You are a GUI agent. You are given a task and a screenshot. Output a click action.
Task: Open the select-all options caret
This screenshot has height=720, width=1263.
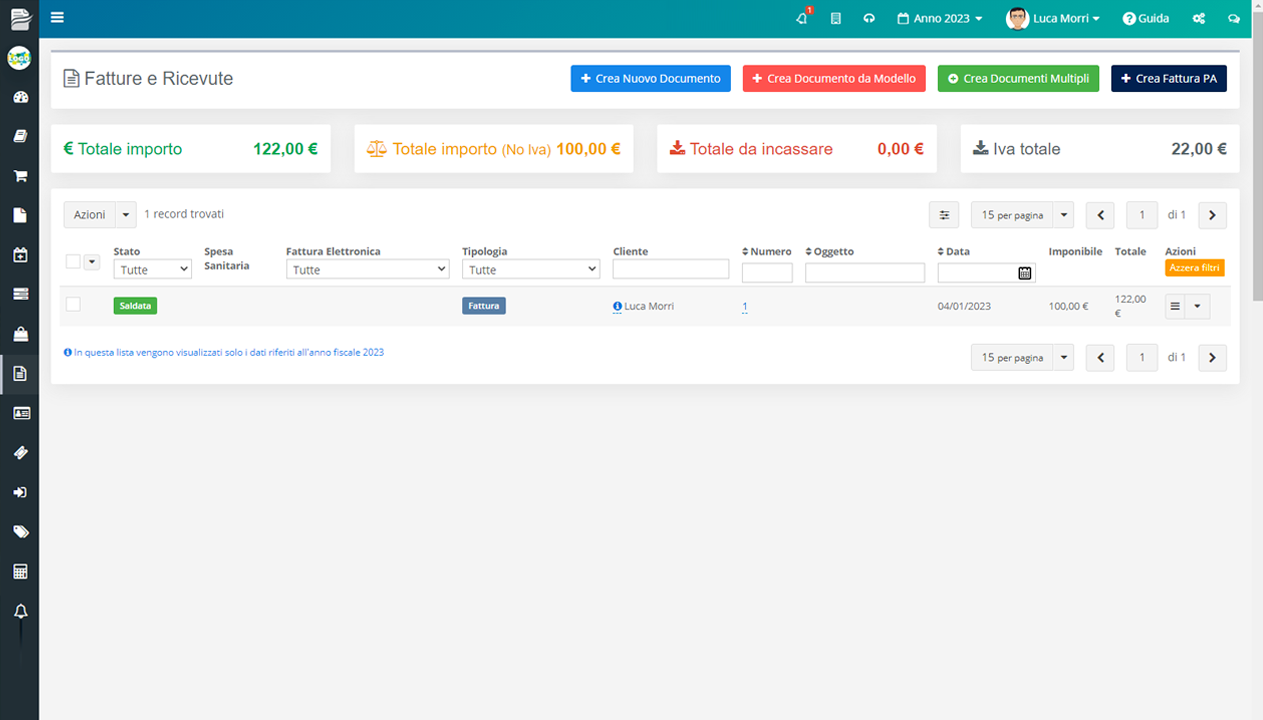[91, 262]
